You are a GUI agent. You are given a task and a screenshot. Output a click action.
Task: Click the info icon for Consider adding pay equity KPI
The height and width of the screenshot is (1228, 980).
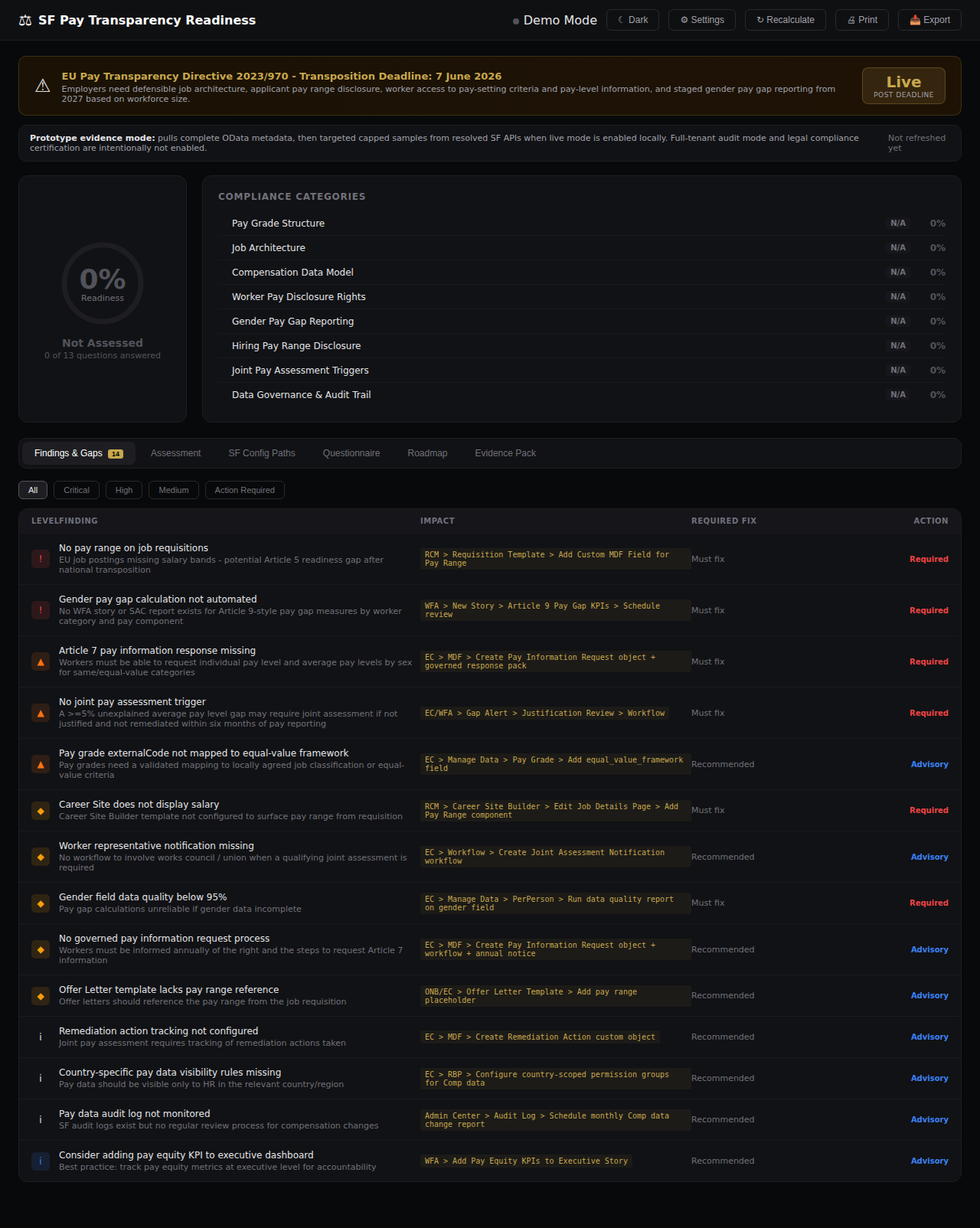click(41, 1161)
